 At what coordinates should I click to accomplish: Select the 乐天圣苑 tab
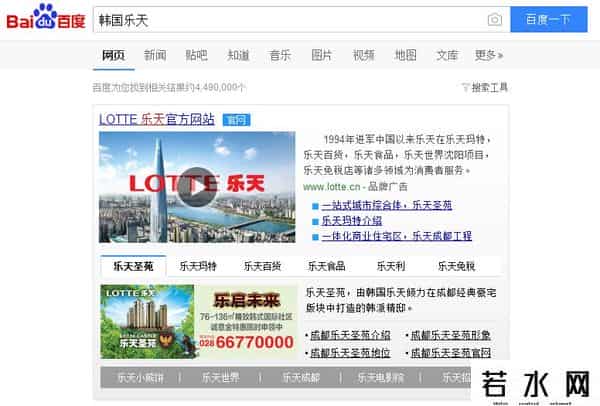[133, 266]
